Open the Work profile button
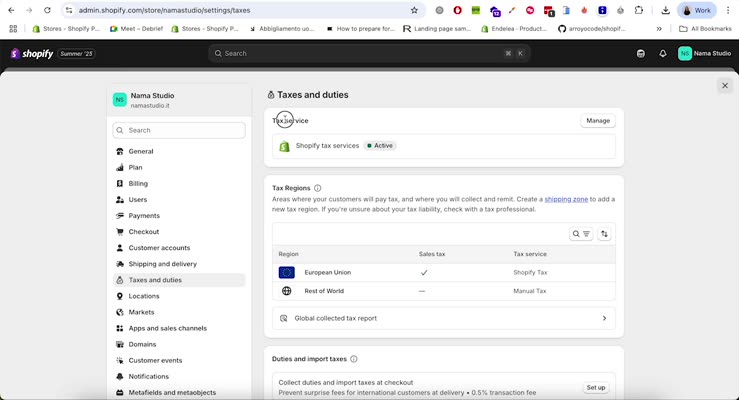 pos(697,10)
